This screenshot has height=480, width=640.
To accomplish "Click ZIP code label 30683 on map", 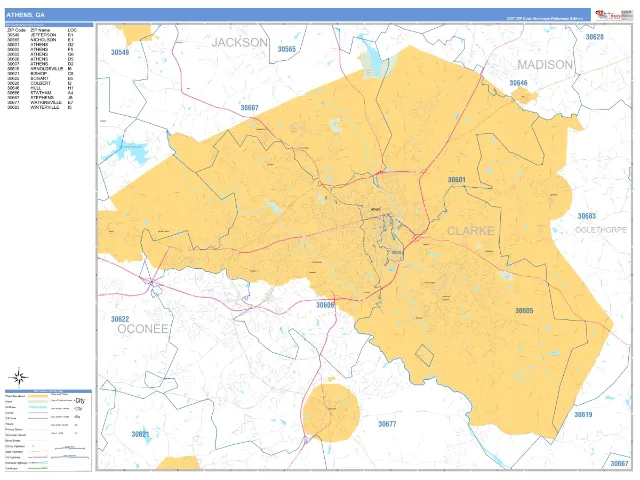I will 587,216.
